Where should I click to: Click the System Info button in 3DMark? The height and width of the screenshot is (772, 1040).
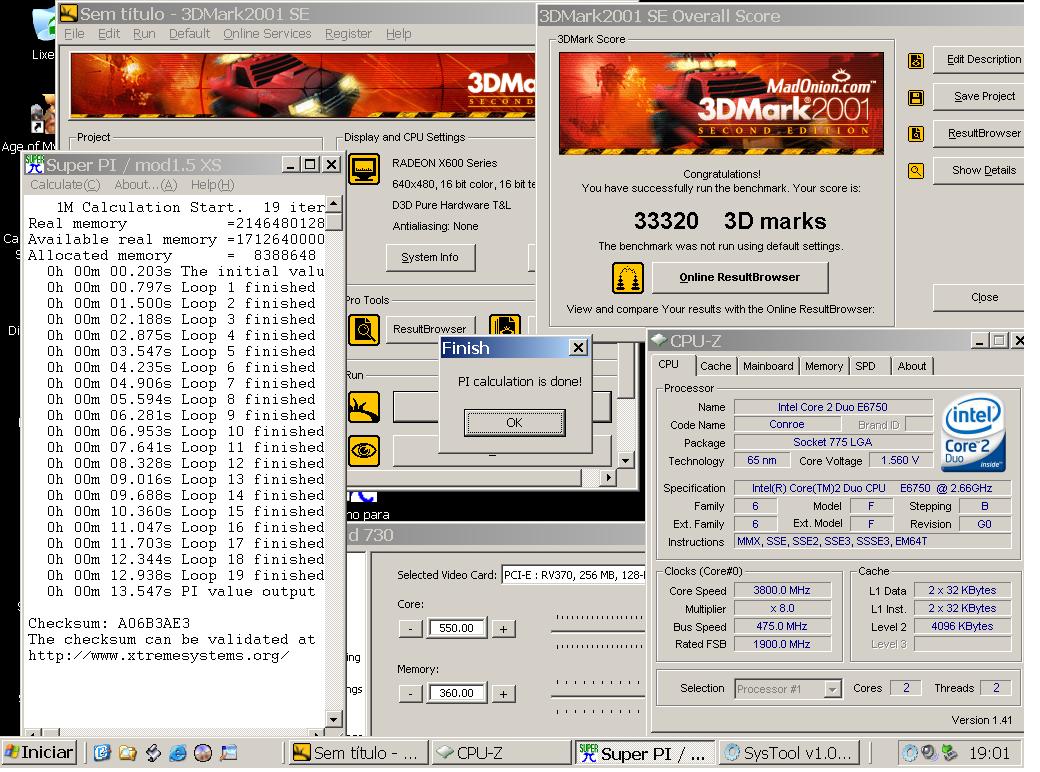point(430,257)
